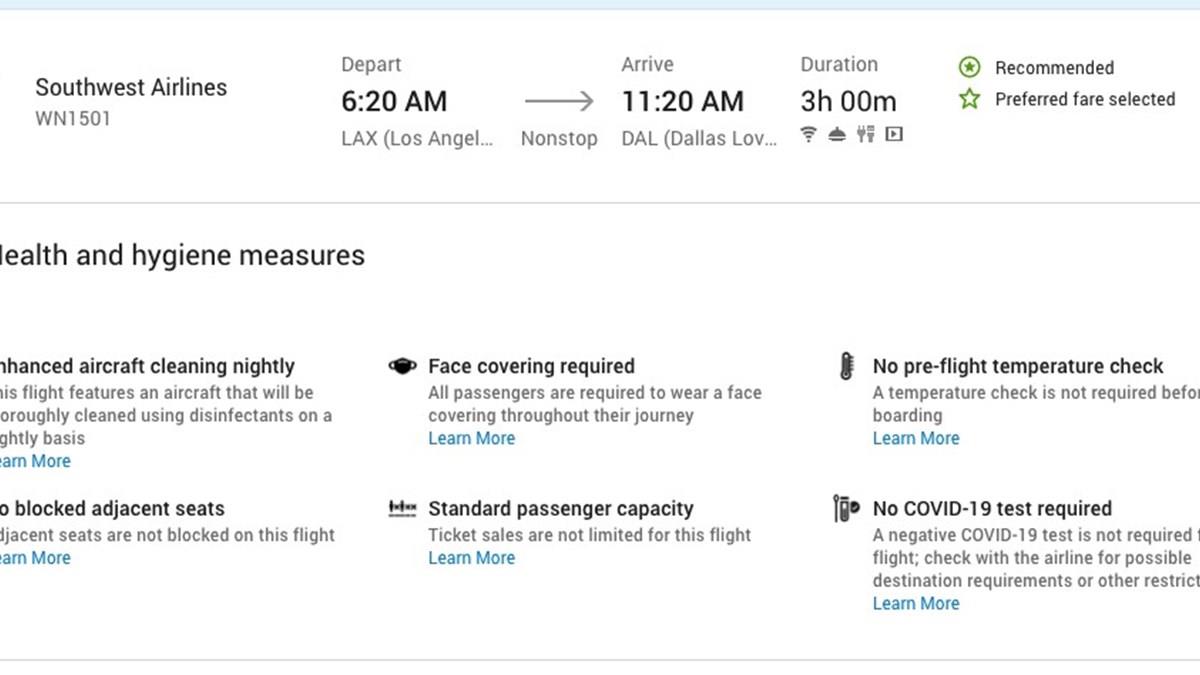Click the power outlet amenity icon
Screen dimensions: 1200x675
point(866,134)
